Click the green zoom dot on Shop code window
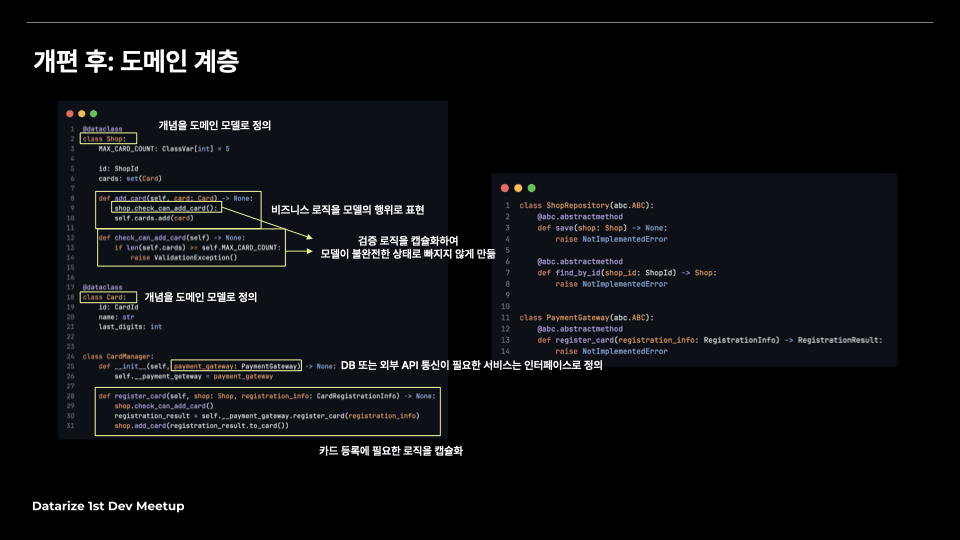960x540 pixels. (94, 114)
